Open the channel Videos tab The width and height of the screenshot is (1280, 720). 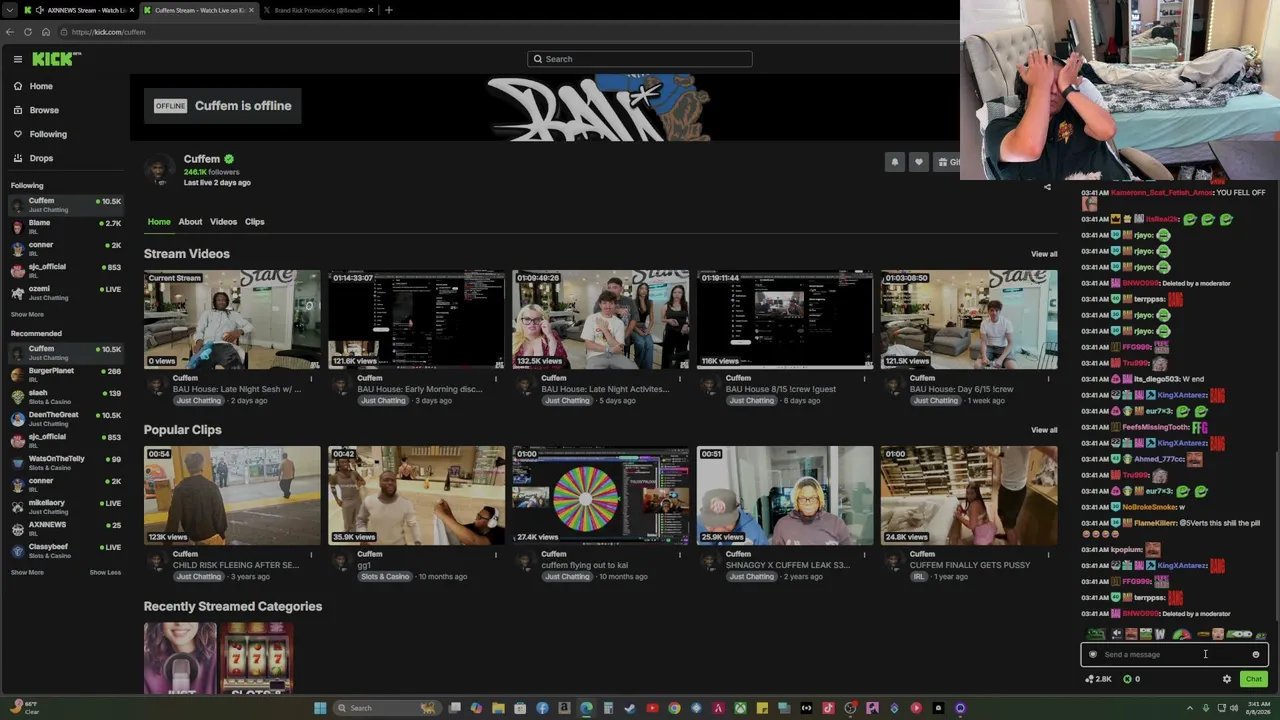click(x=223, y=222)
